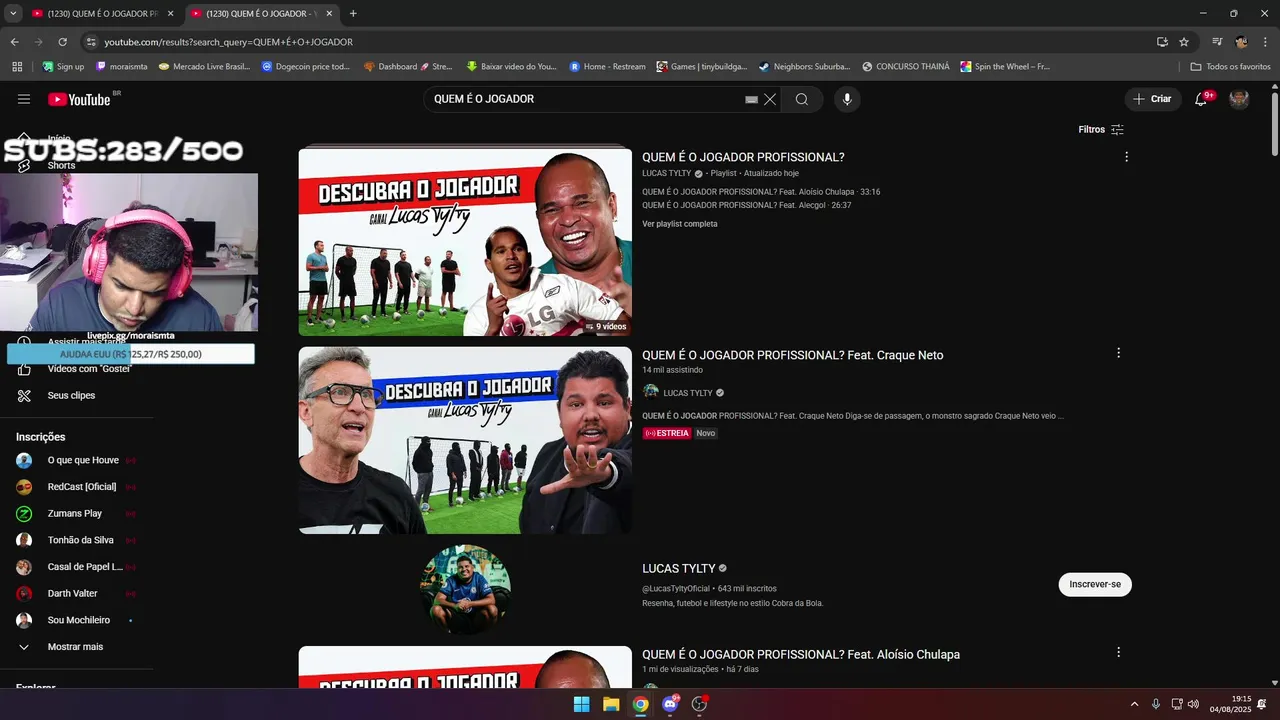The height and width of the screenshot is (720, 1280).
Task: Click the Criar create button
Action: (1152, 99)
